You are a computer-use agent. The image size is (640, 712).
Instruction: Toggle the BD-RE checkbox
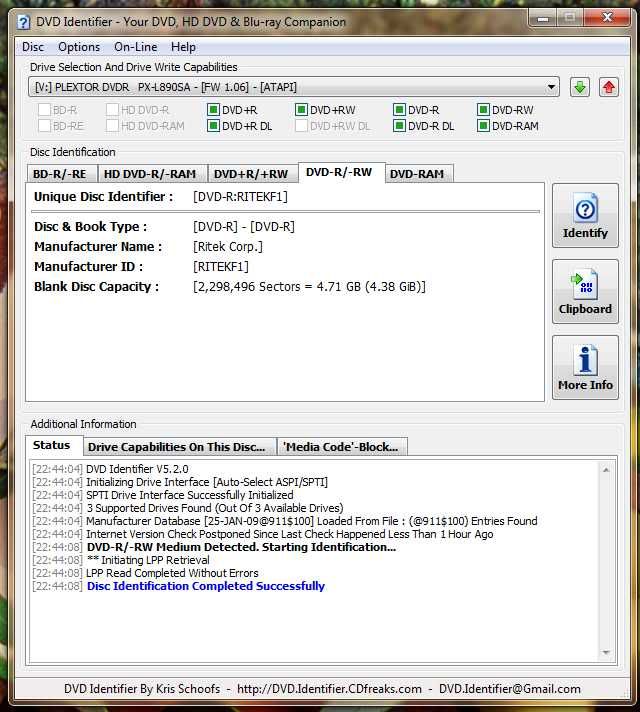pyautogui.click(x=44, y=126)
